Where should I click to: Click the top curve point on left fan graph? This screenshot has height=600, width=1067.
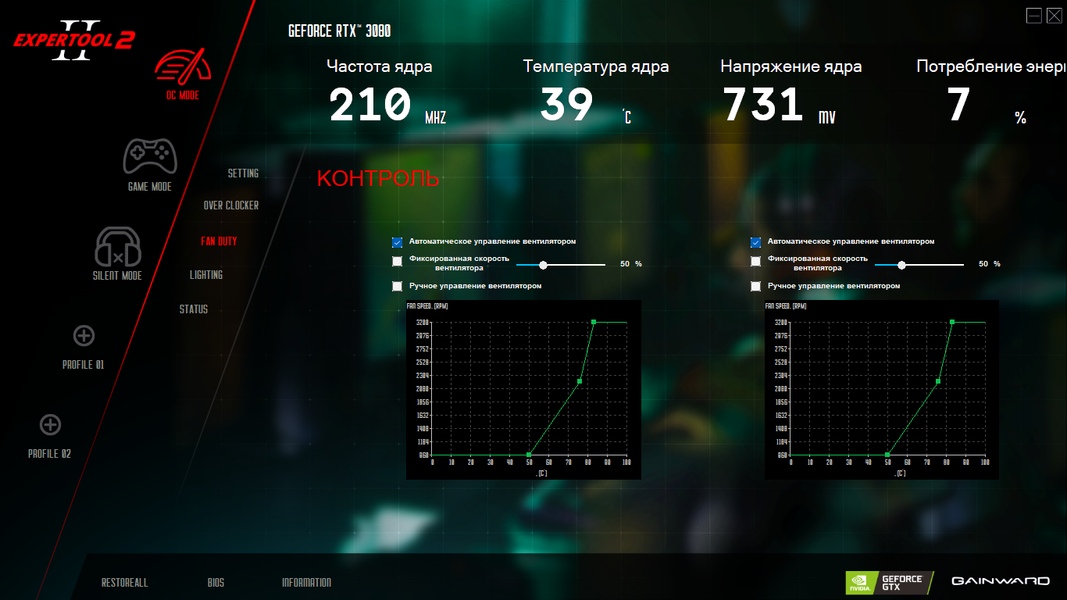pyautogui.click(x=593, y=322)
